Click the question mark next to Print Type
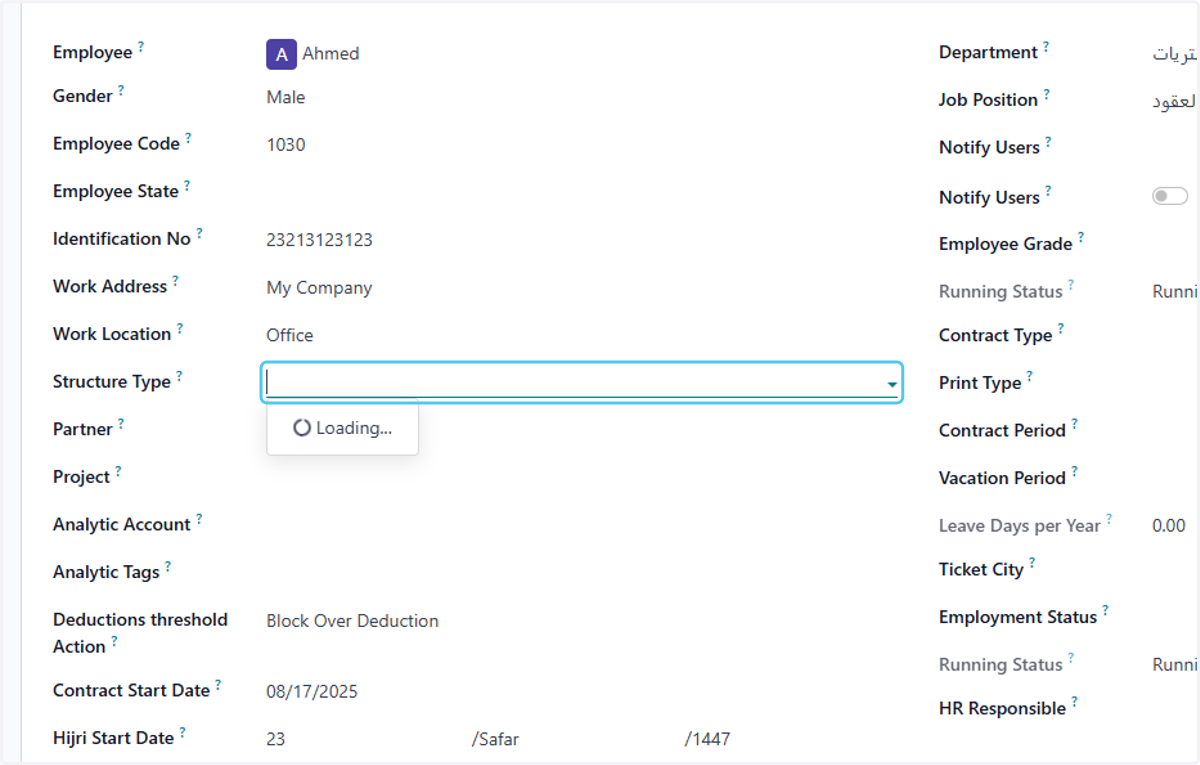Image resolution: width=1200 pixels, height=765 pixels. click(1030, 377)
